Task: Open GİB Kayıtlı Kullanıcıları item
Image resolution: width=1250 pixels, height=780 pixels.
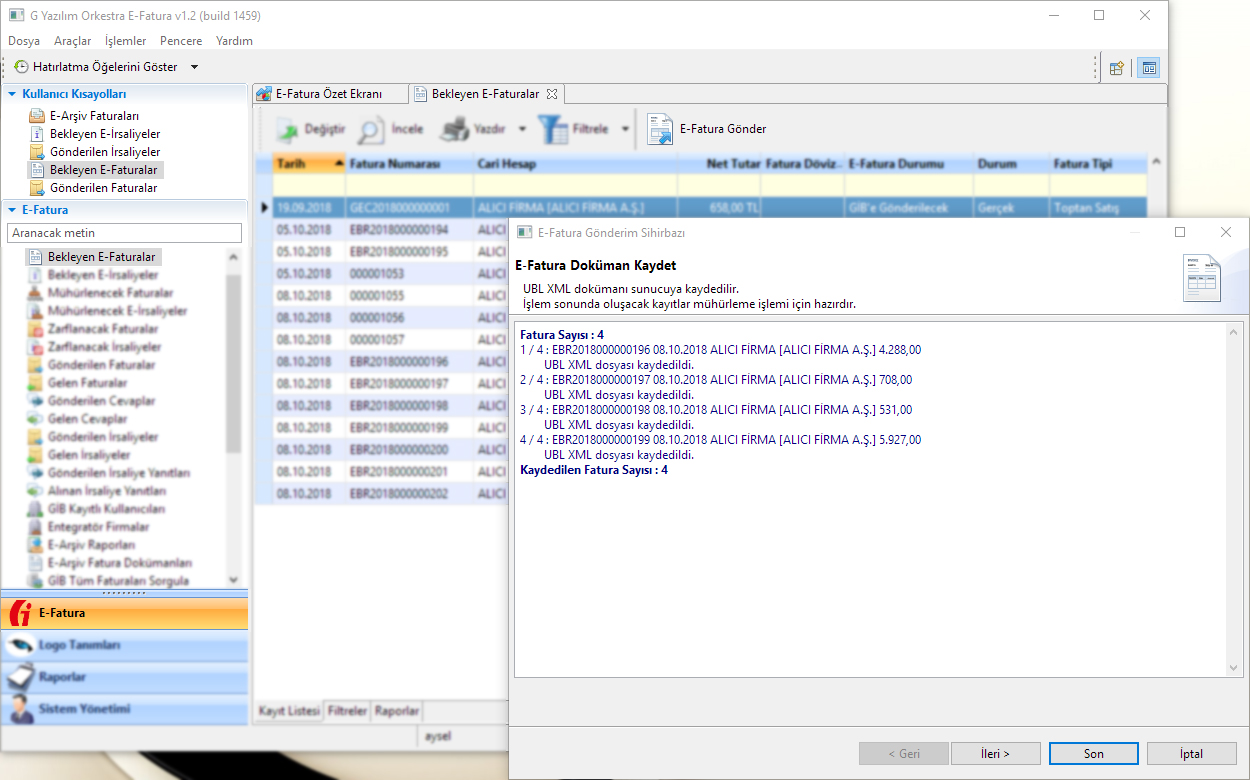Action: coord(106,509)
